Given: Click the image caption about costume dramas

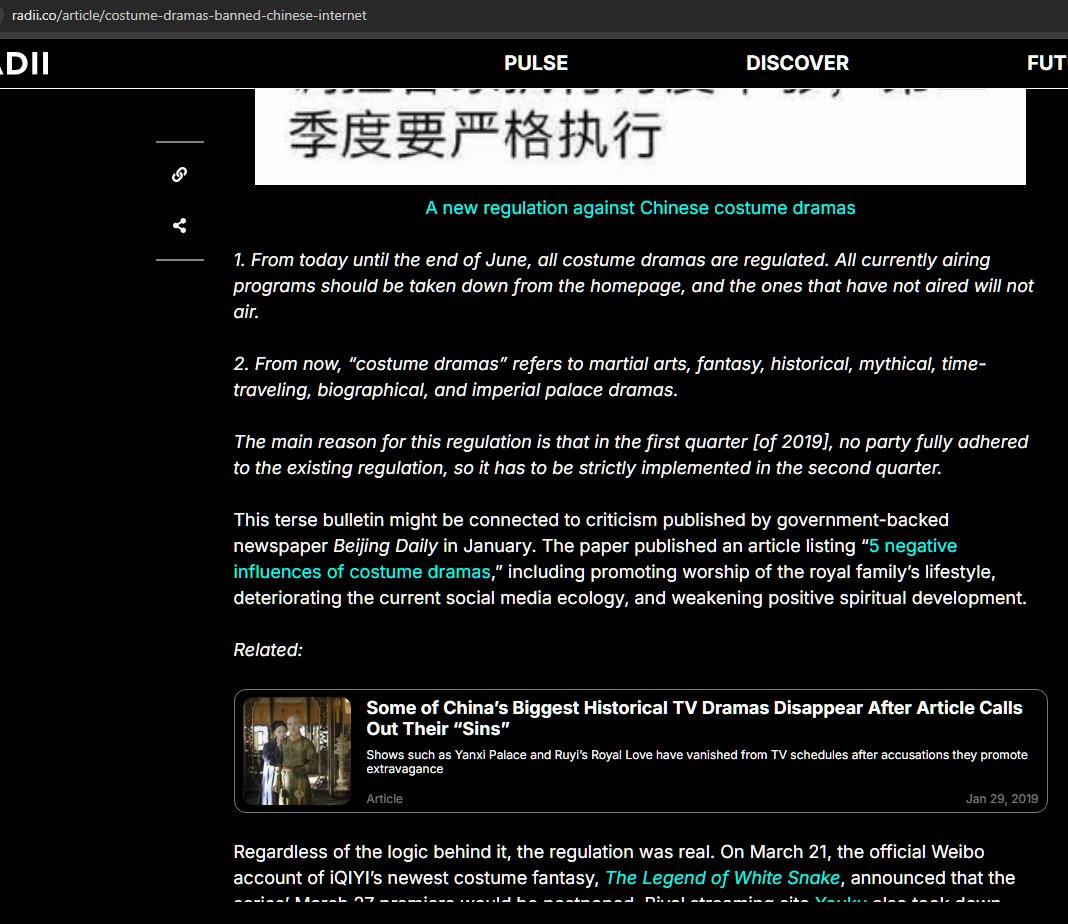Looking at the screenshot, I should coord(640,208).
